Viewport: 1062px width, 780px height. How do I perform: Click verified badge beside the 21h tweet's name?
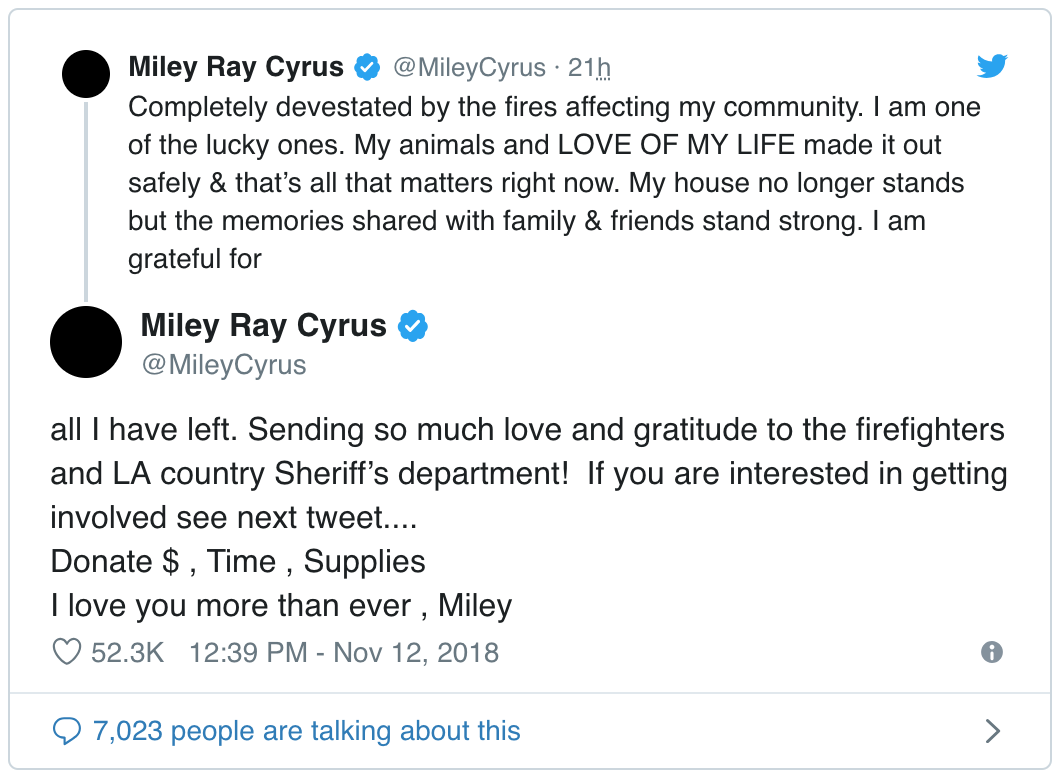coord(367,67)
